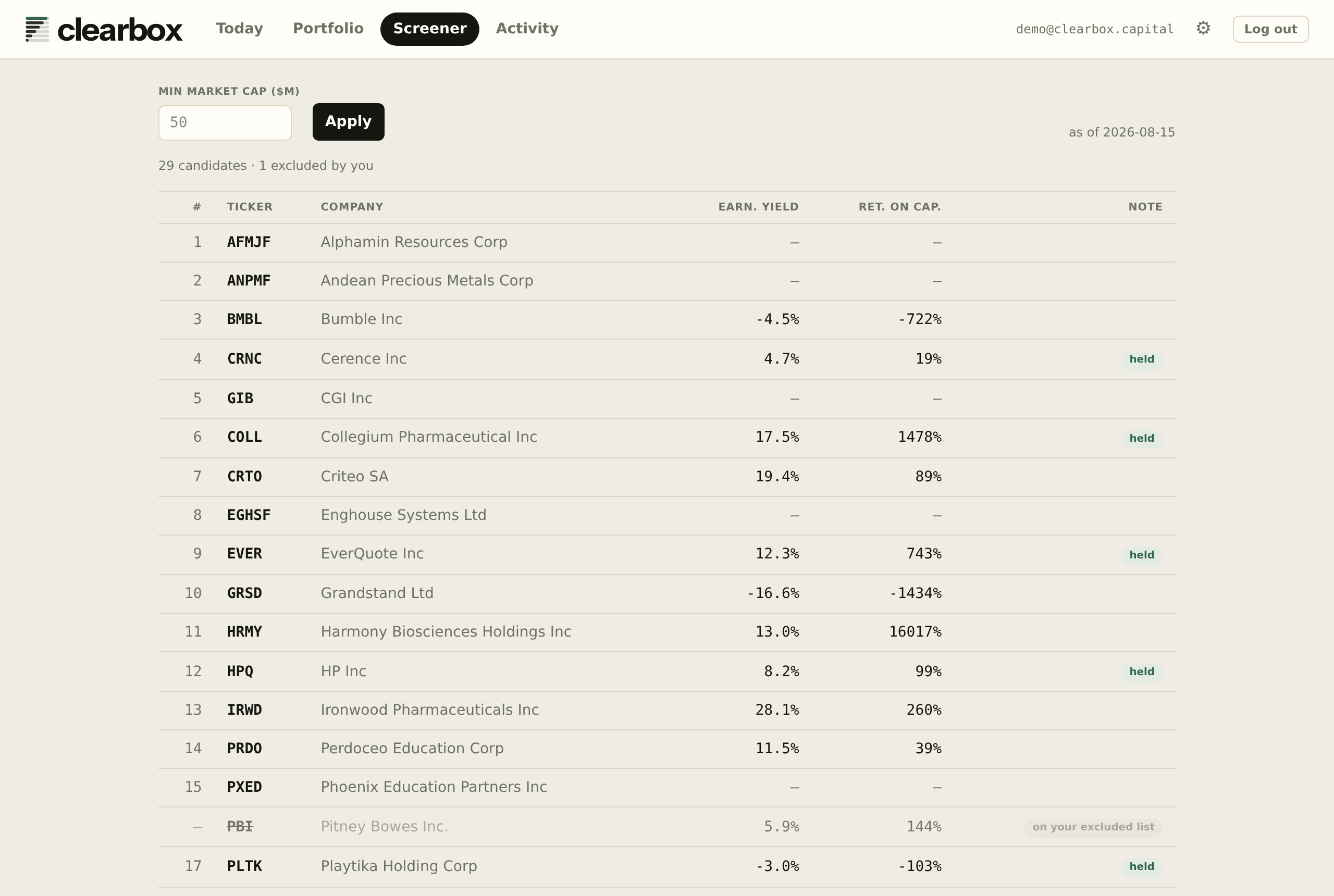
Task: Click the -1434% return on capital value
Action: click(915, 593)
